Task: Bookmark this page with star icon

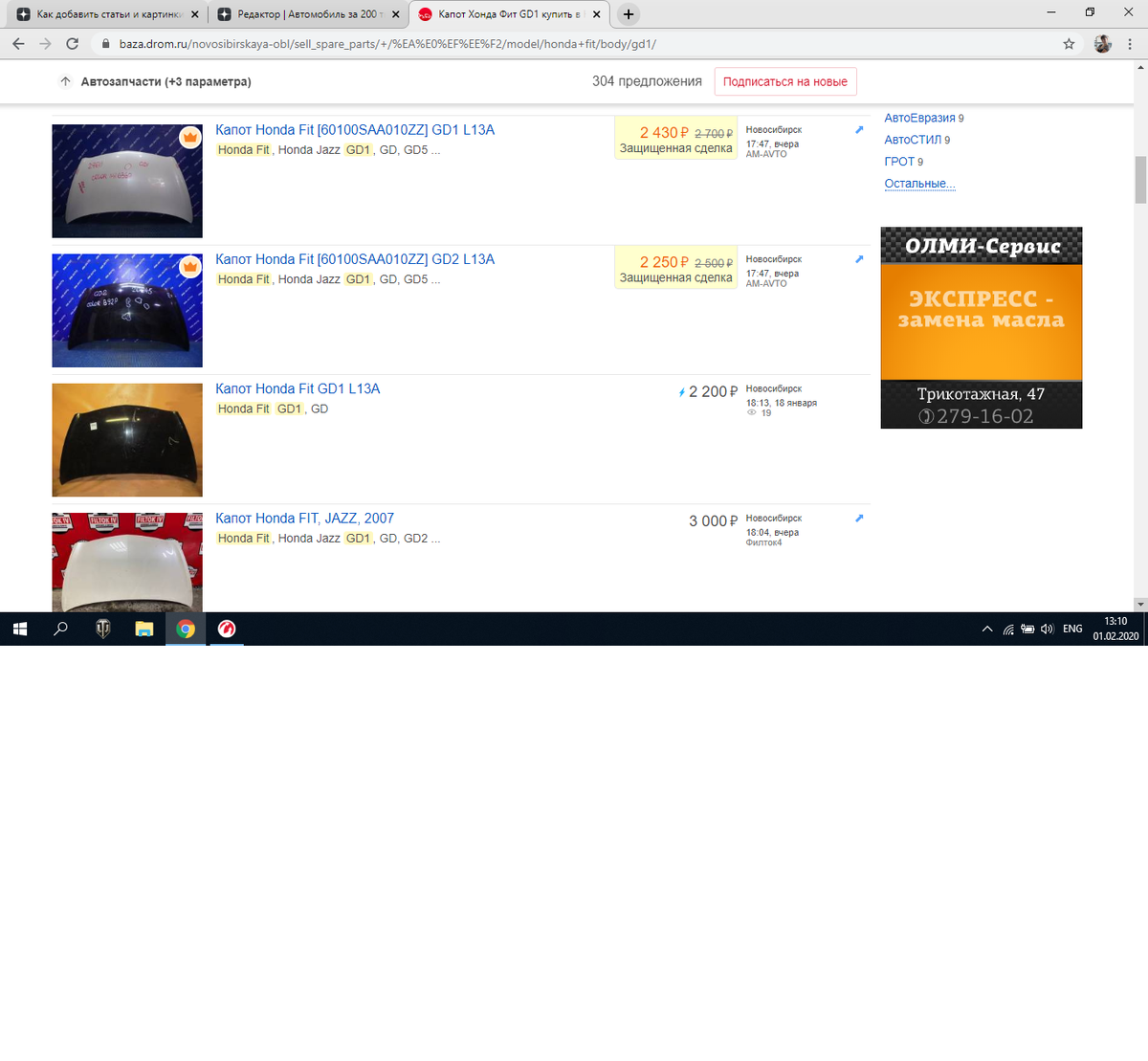Action: [x=1069, y=44]
